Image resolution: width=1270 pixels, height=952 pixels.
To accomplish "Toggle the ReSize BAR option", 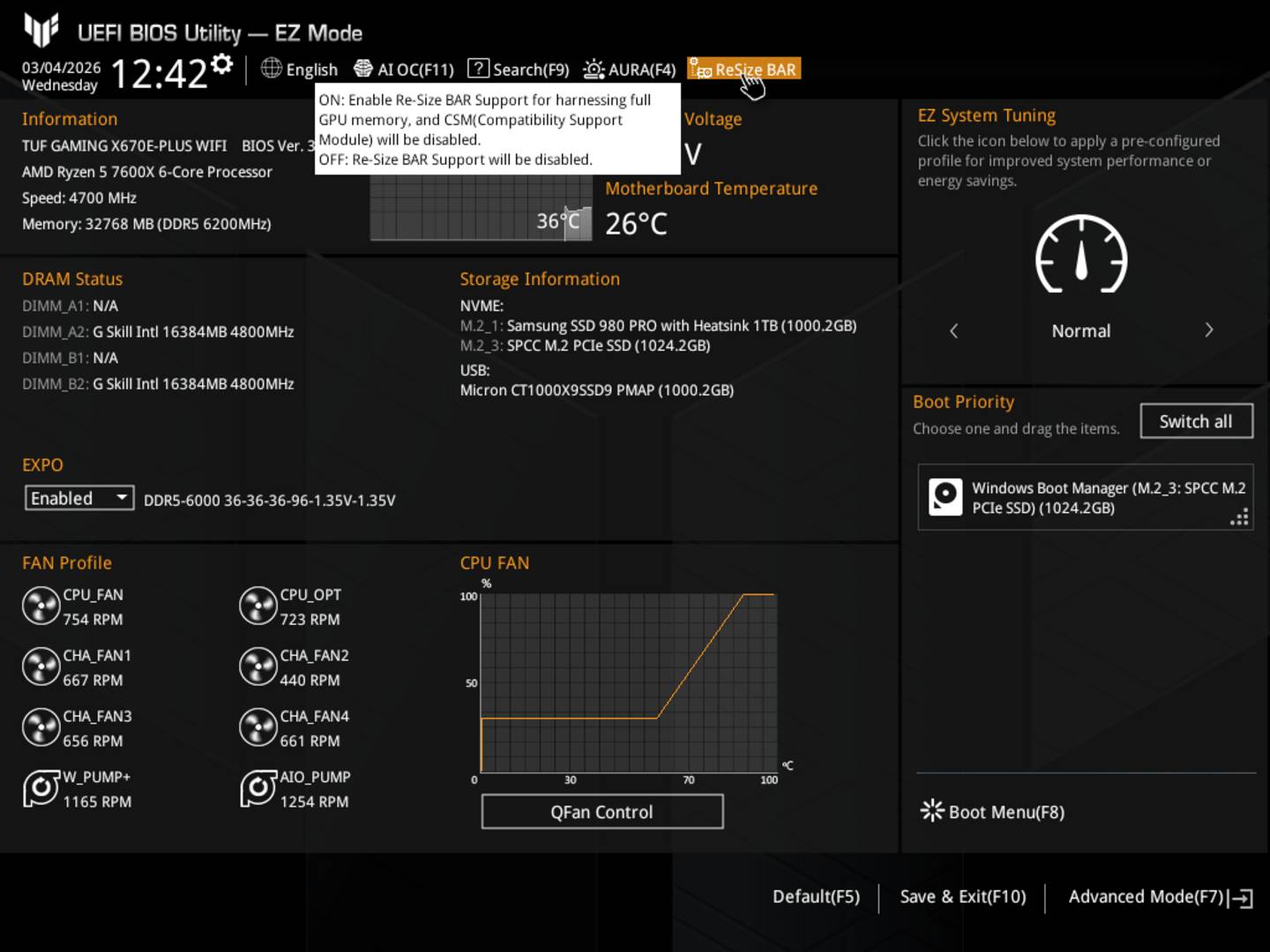I will (x=745, y=70).
